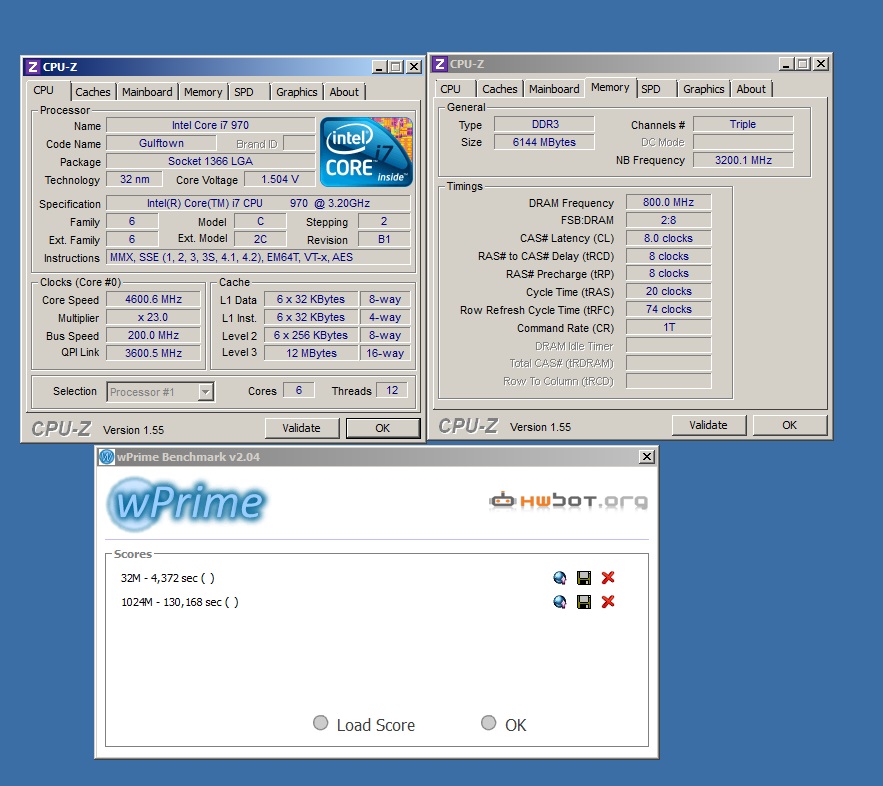Delete the 1024M score with red X

coord(608,602)
